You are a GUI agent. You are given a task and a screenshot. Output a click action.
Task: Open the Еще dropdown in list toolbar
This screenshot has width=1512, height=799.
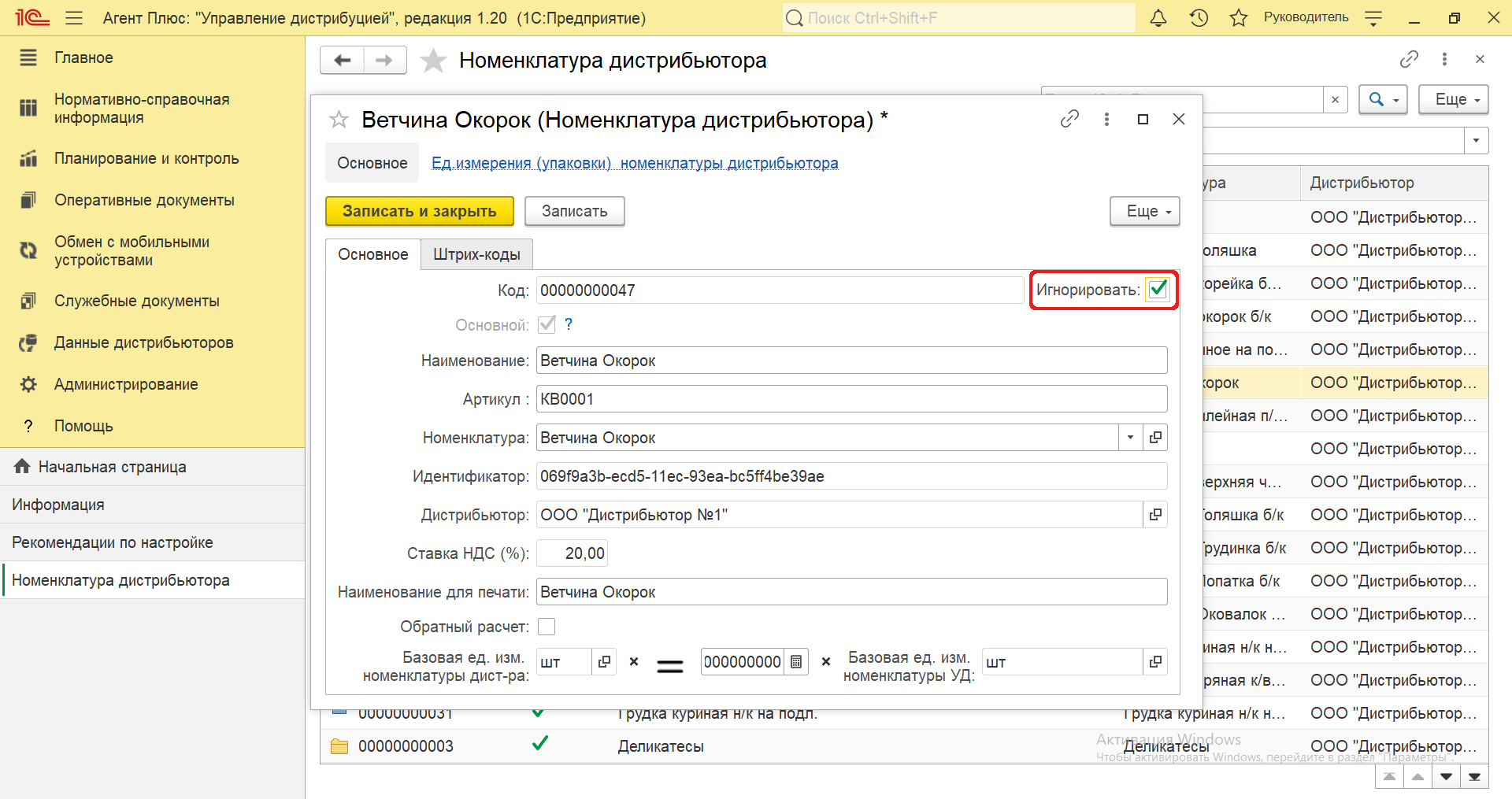(x=1453, y=100)
